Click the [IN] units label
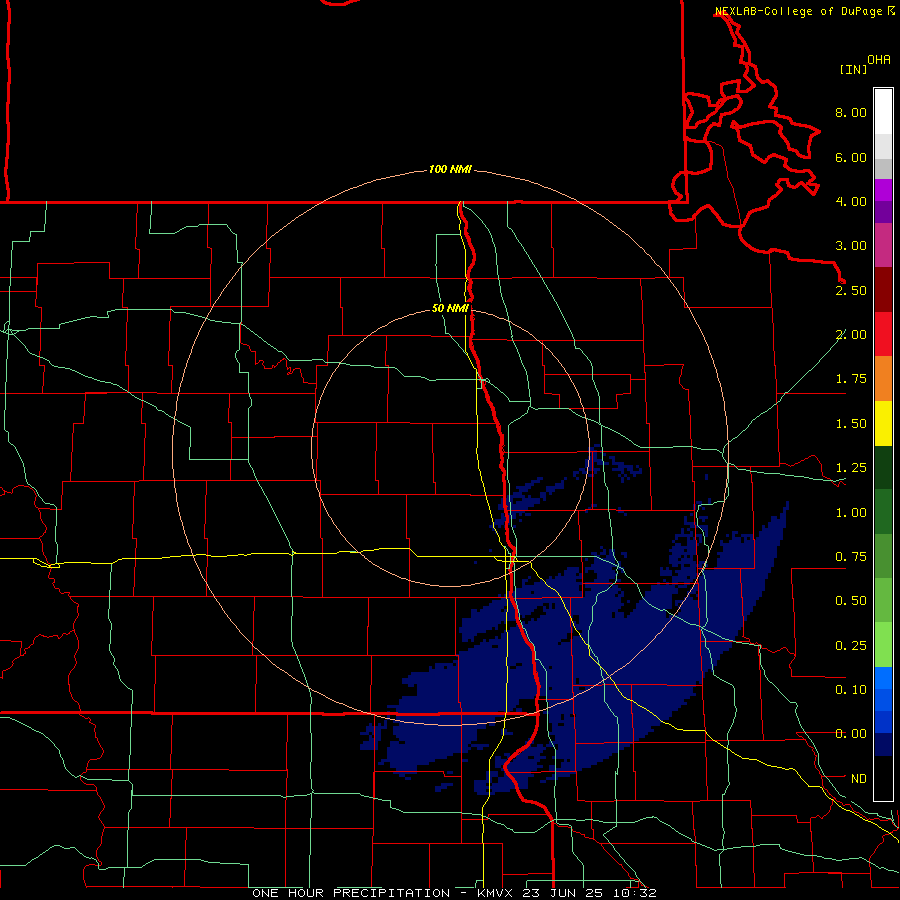Viewport: 900px width, 900px height. (854, 69)
